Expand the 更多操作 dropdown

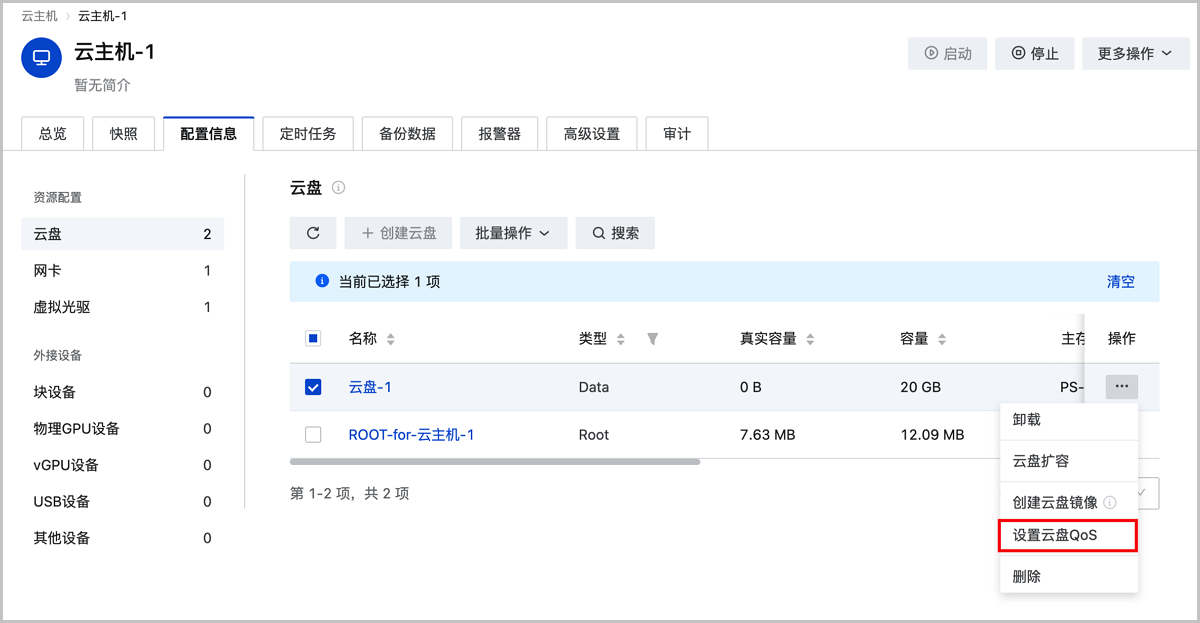tap(1134, 54)
